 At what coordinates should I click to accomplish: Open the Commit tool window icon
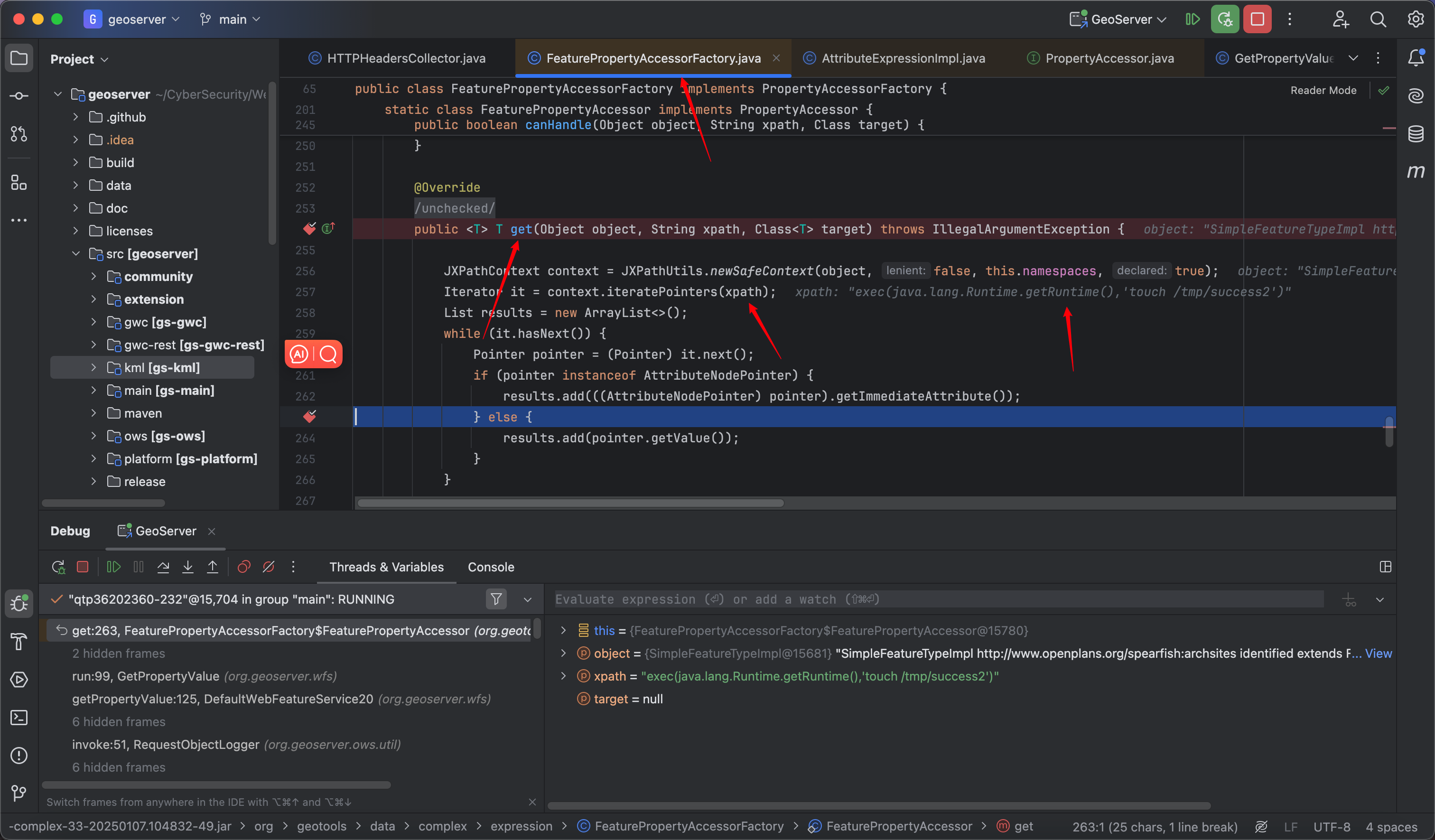(x=19, y=96)
